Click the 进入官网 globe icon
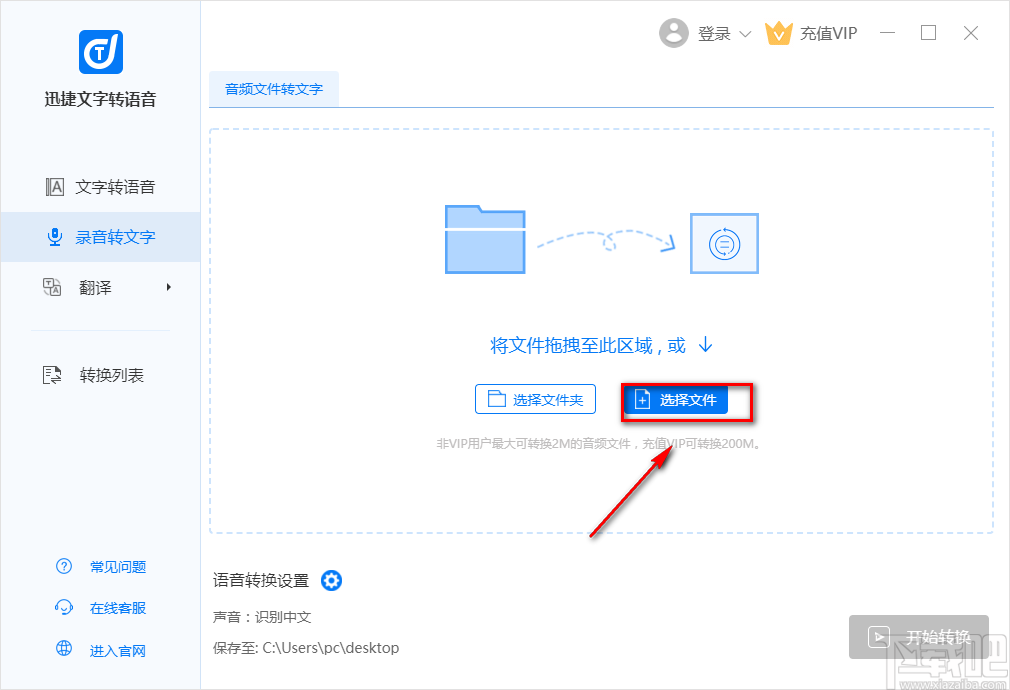The height and width of the screenshot is (690, 1010). tap(63, 650)
